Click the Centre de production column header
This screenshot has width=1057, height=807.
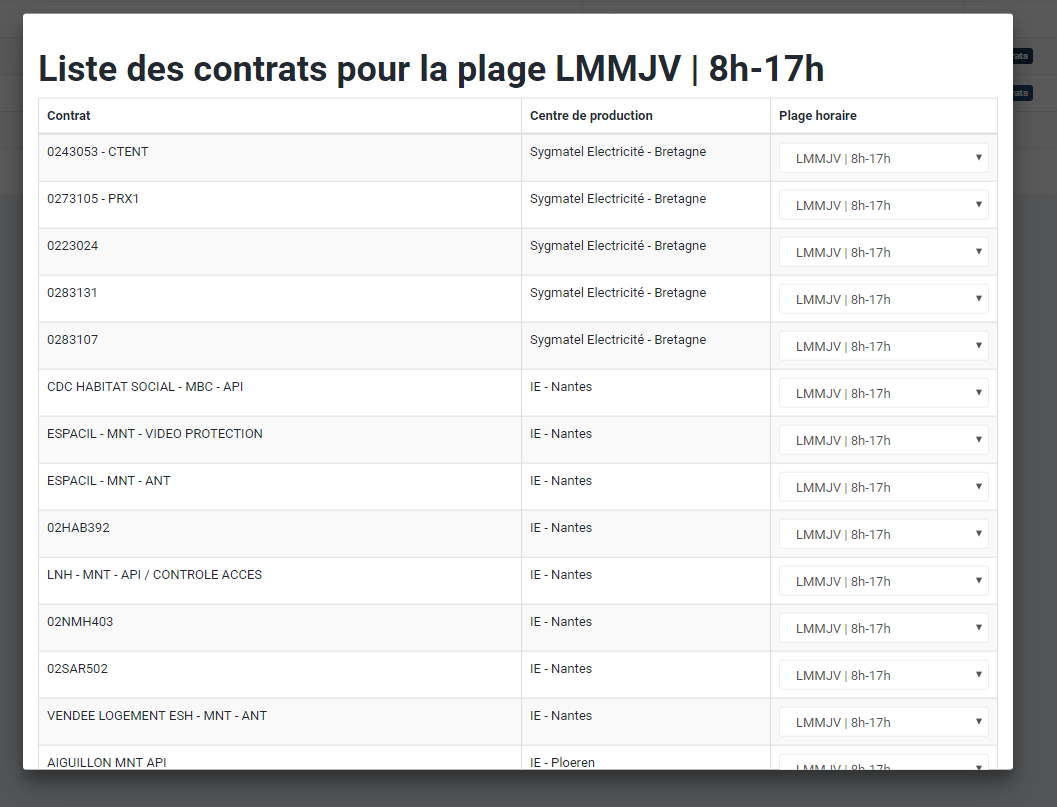click(591, 116)
